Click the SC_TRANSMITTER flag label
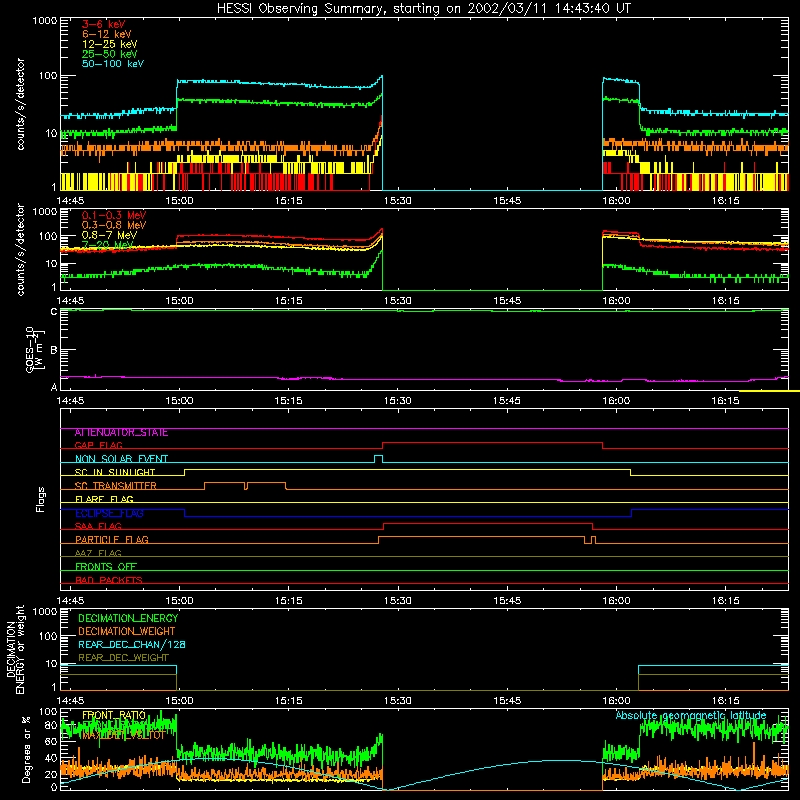The image size is (800, 800). click(x=116, y=485)
